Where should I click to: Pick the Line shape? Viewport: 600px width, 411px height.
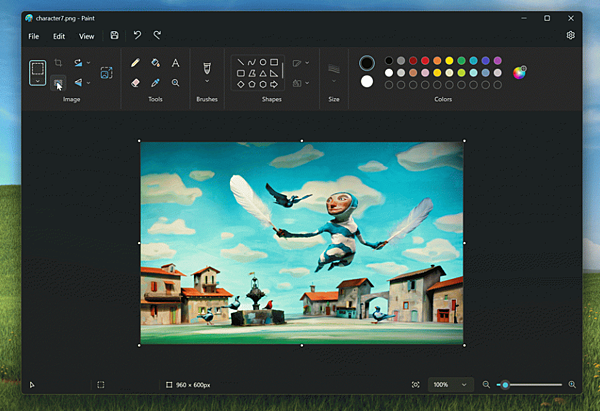pyautogui.click(x=240, y=62)
